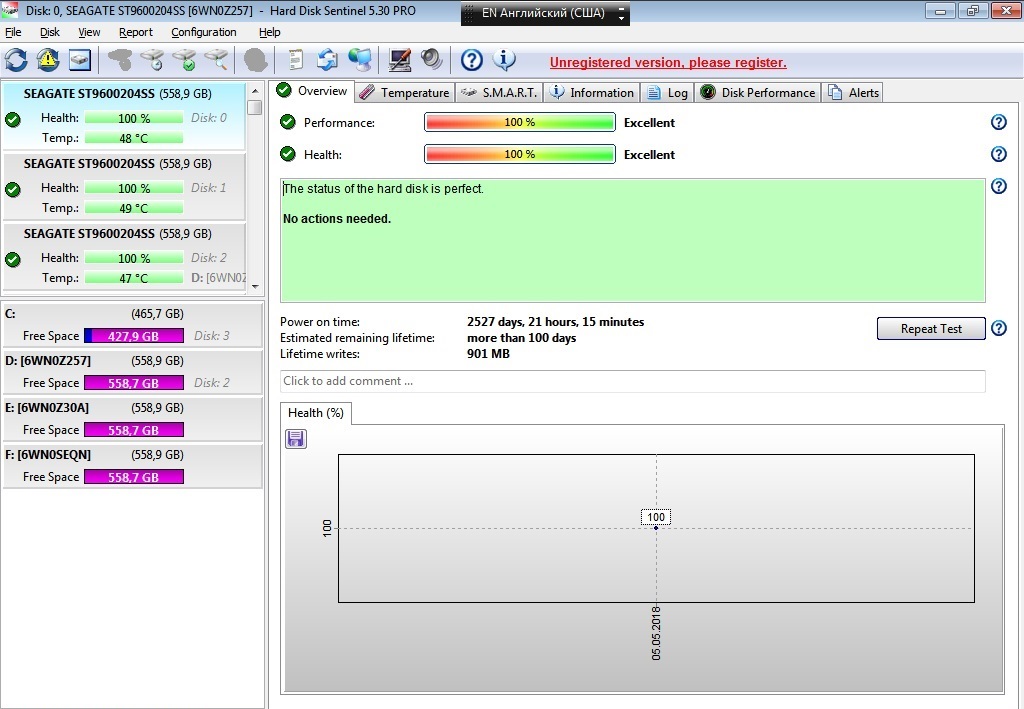Click the question mark help toolbar icon
Image resolution: width=1024 pixels, height=709 pixels.
[x=472, y=60]
